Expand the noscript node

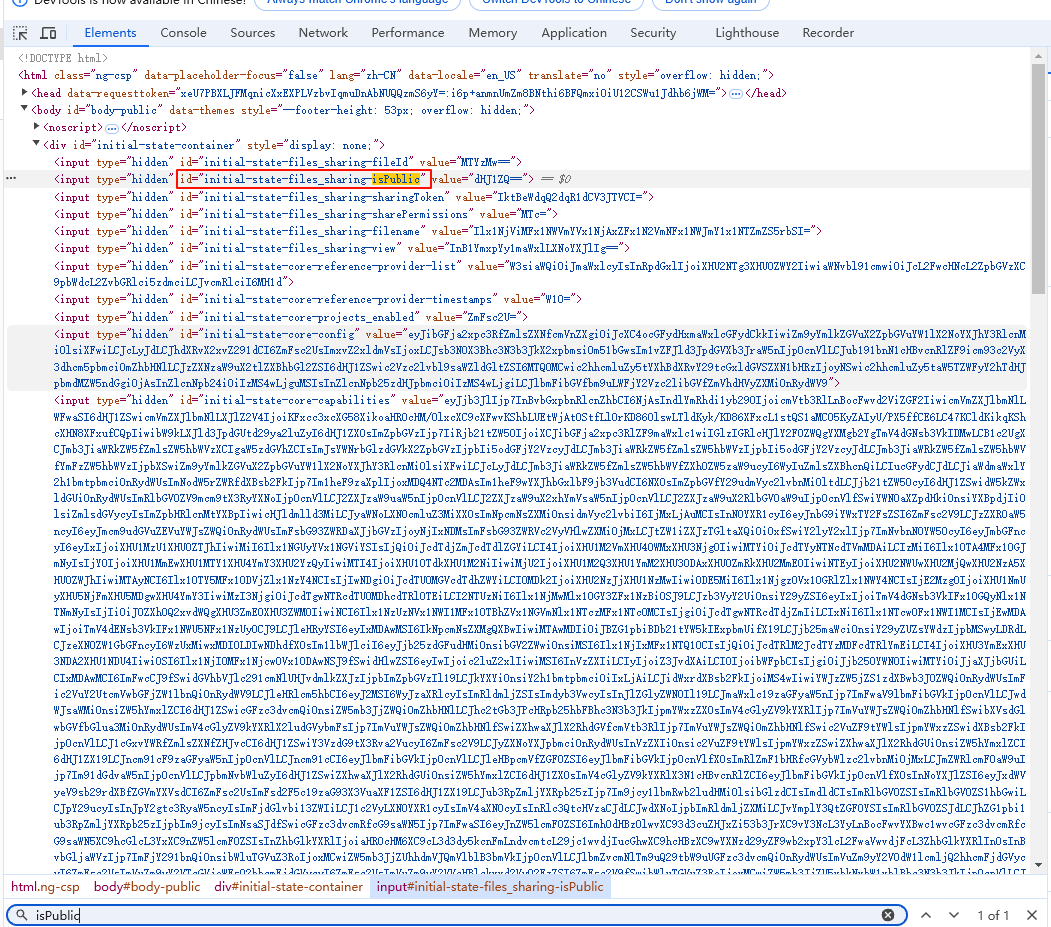37,127
